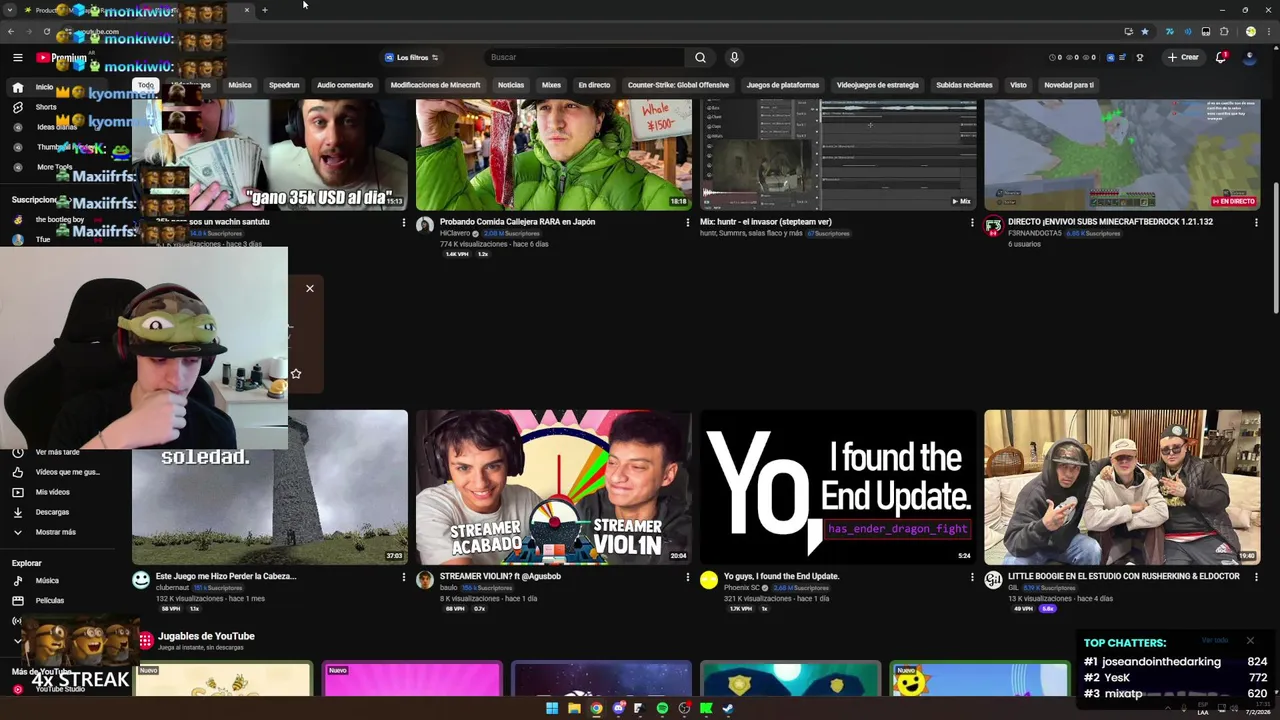Image resolution: width=1280 pixels, height=720 pixels.
Task: Open File Explorer from the taskbar
Action: point(574,708)
